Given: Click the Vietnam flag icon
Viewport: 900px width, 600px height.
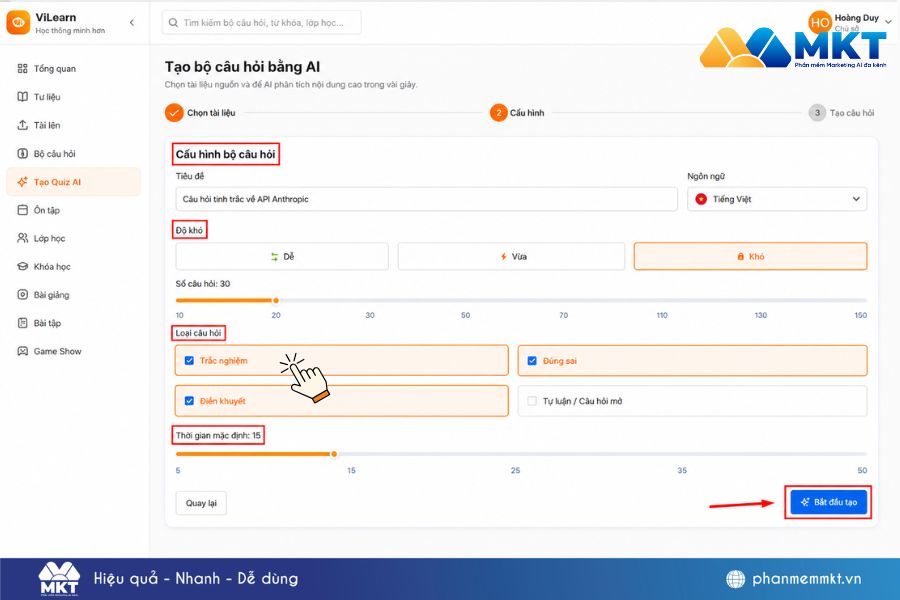Looking at the screenshot, I should (701, 199).
